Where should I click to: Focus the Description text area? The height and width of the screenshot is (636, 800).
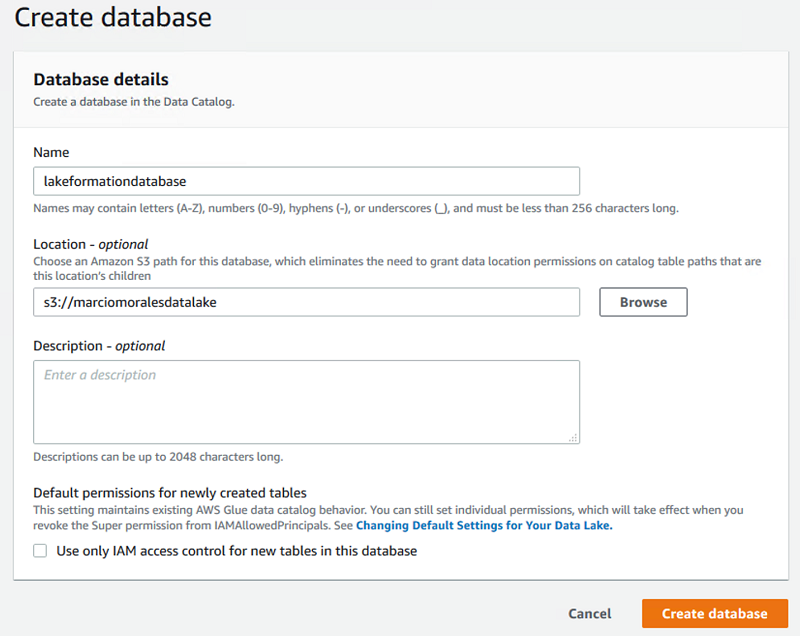306,401
